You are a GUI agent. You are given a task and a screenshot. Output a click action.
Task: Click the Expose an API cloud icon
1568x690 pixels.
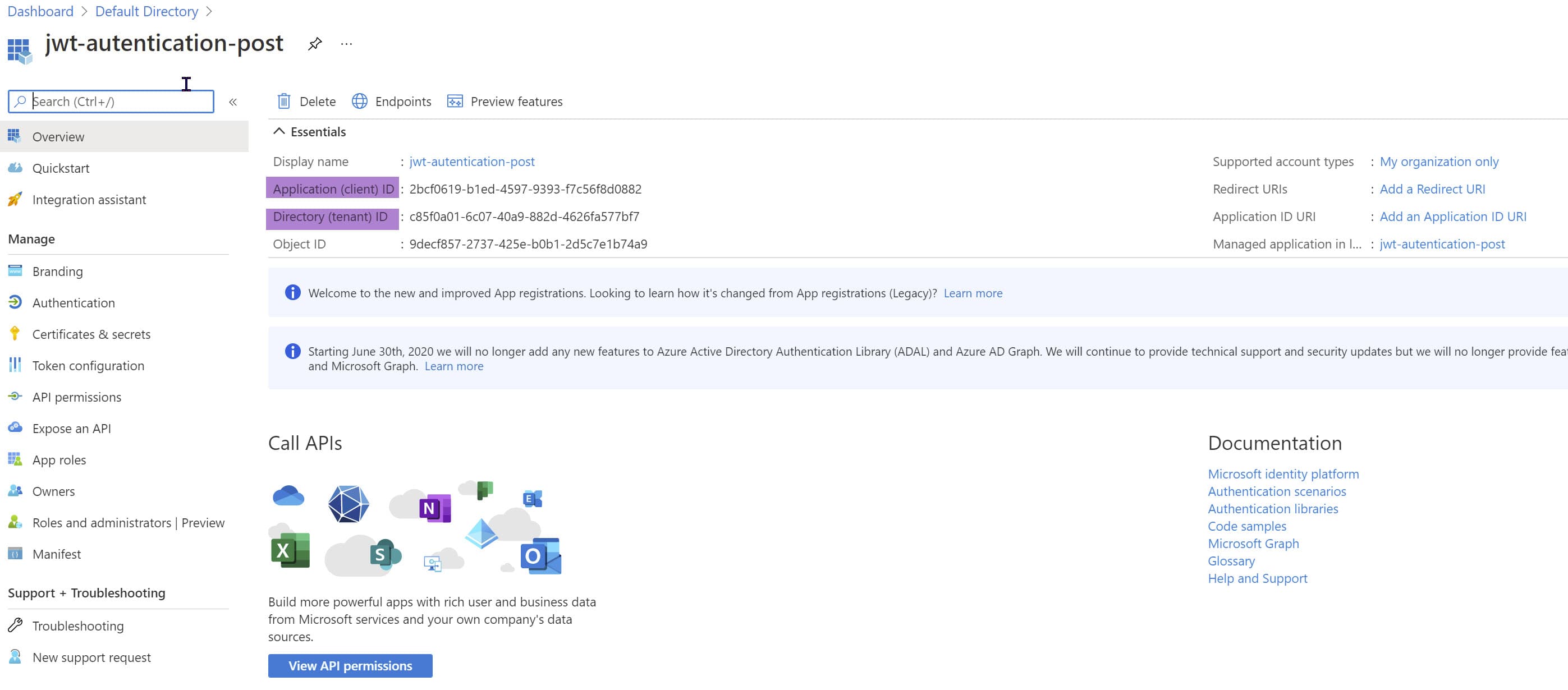pos(15,427)
